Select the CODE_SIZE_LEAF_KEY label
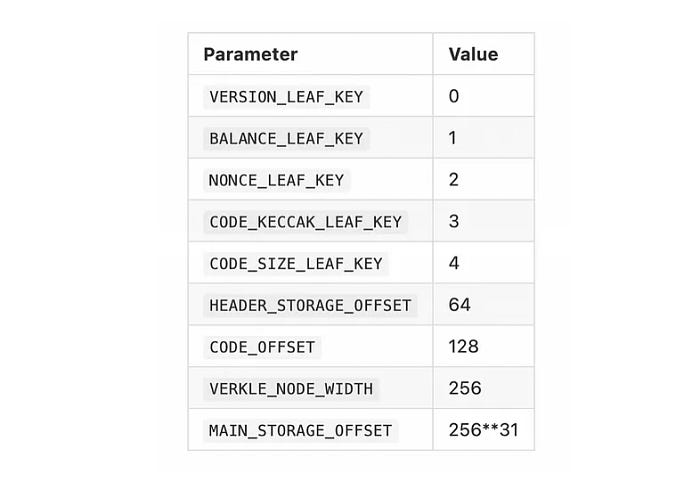 click(296, 264)
